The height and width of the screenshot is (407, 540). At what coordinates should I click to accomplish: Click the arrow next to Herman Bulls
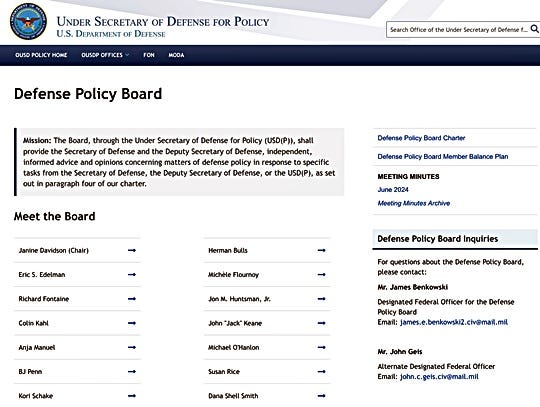click(321, 250)
